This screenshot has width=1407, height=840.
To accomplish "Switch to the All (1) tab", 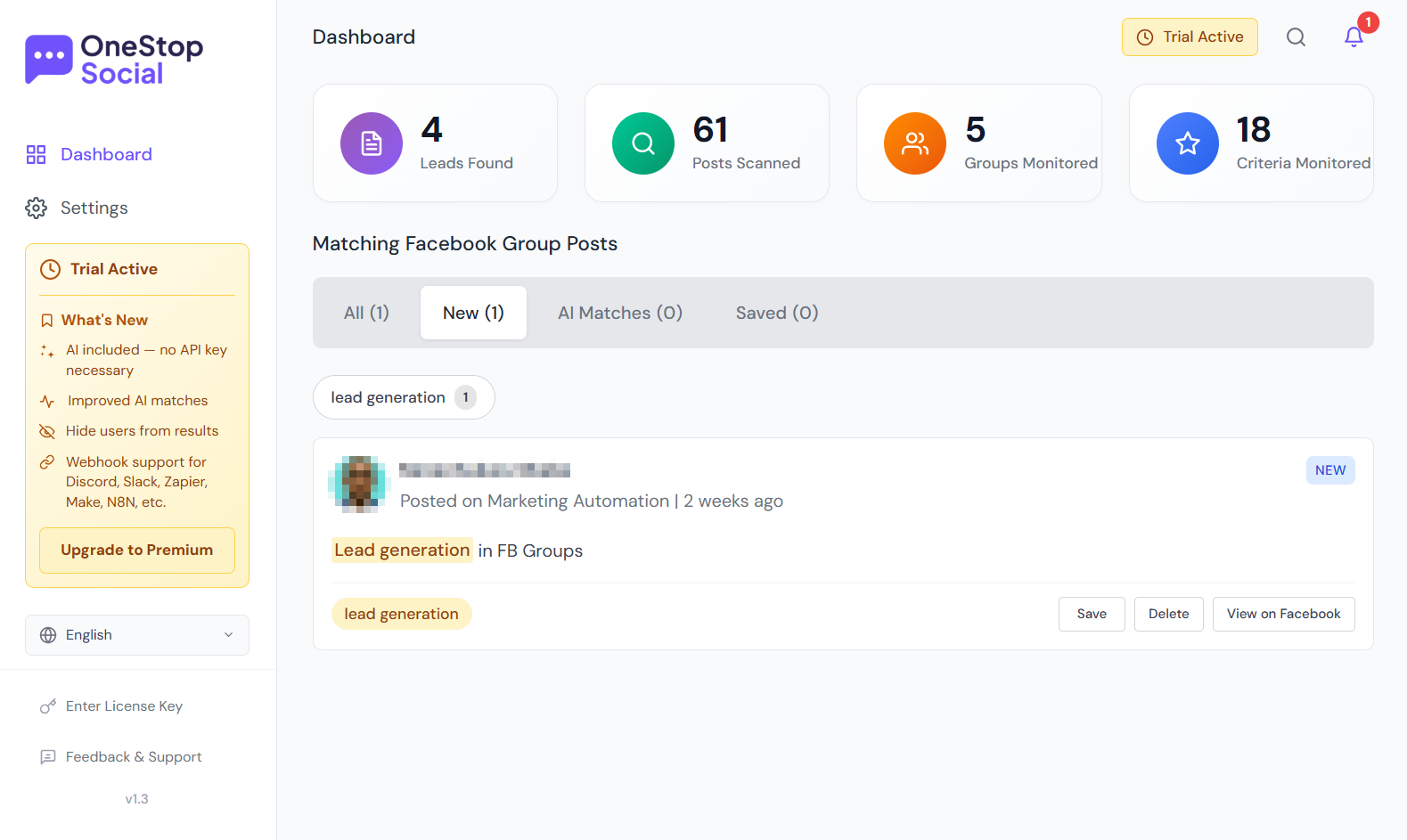I will click(x=366, y=313).
